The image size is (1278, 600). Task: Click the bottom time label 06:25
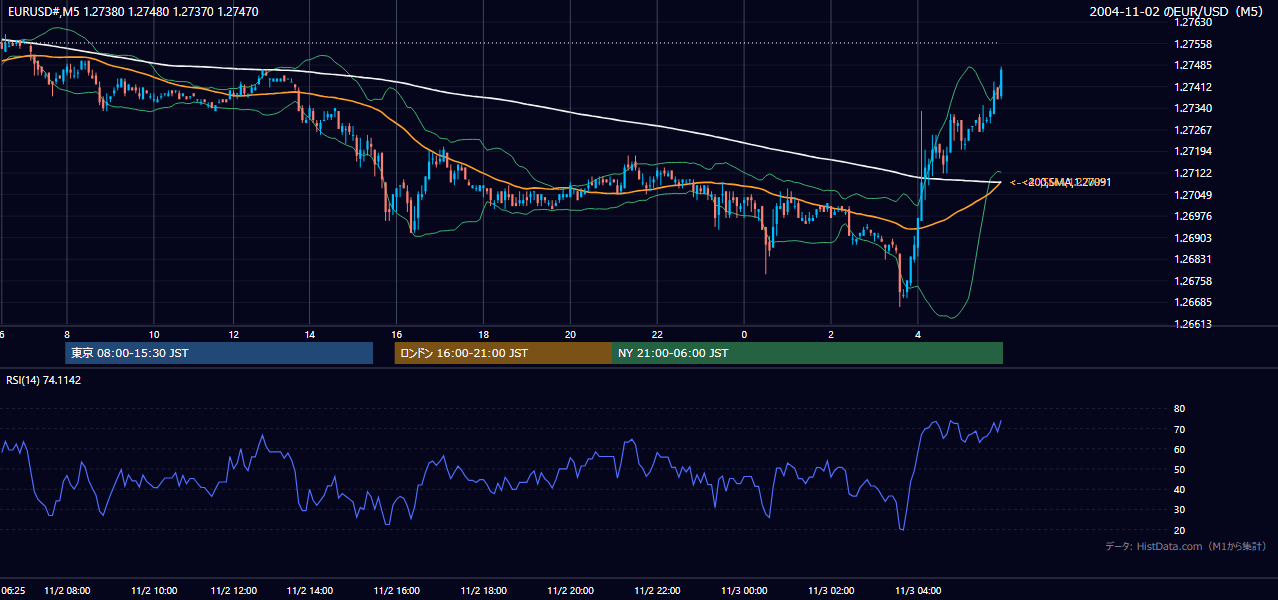point(13,590)
